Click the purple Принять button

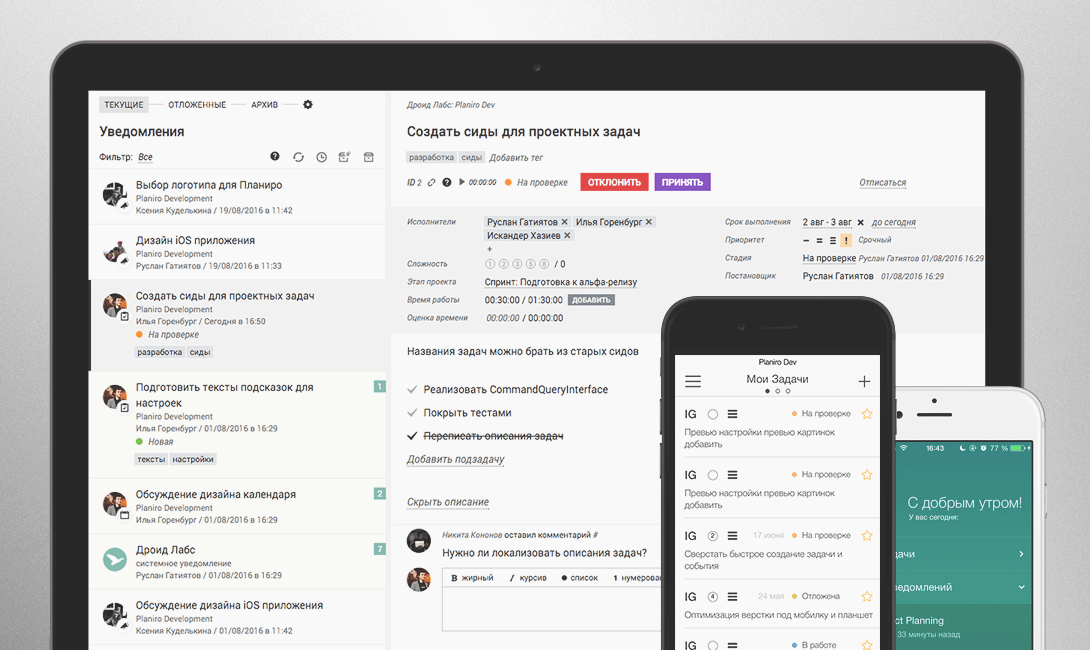click(682, 182)
